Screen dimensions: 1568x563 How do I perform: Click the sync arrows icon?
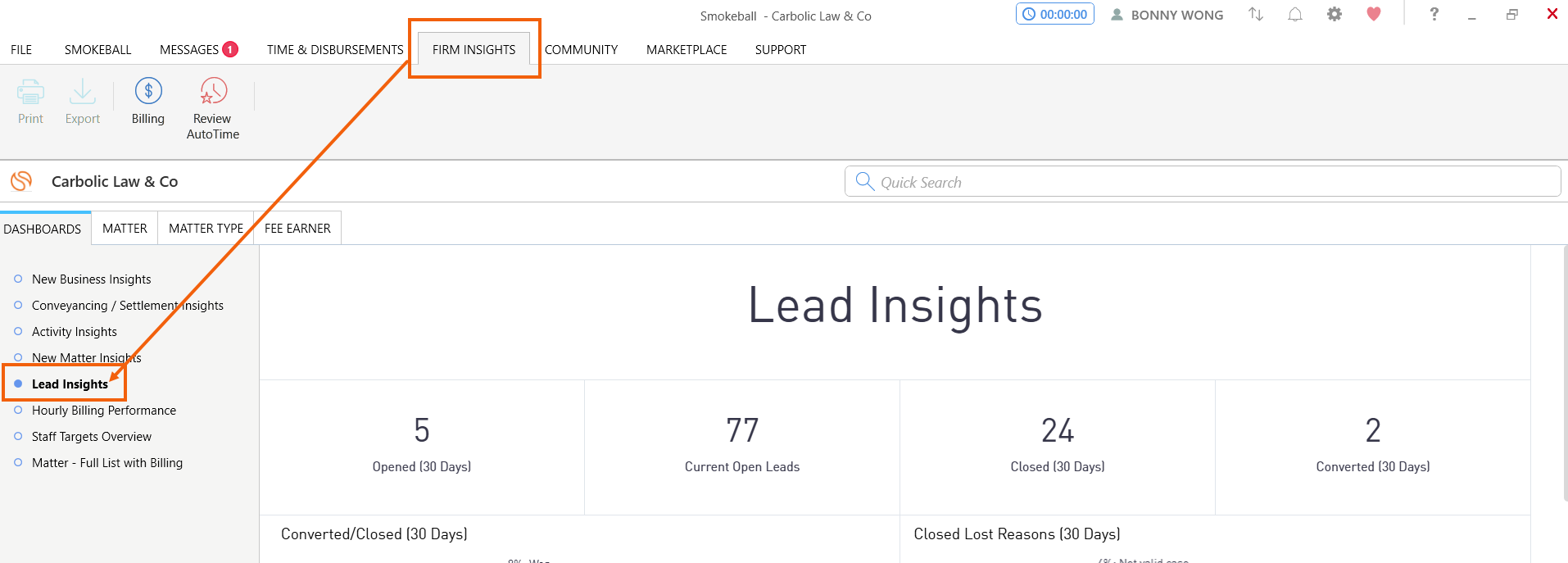click(x=1256, y=14)
